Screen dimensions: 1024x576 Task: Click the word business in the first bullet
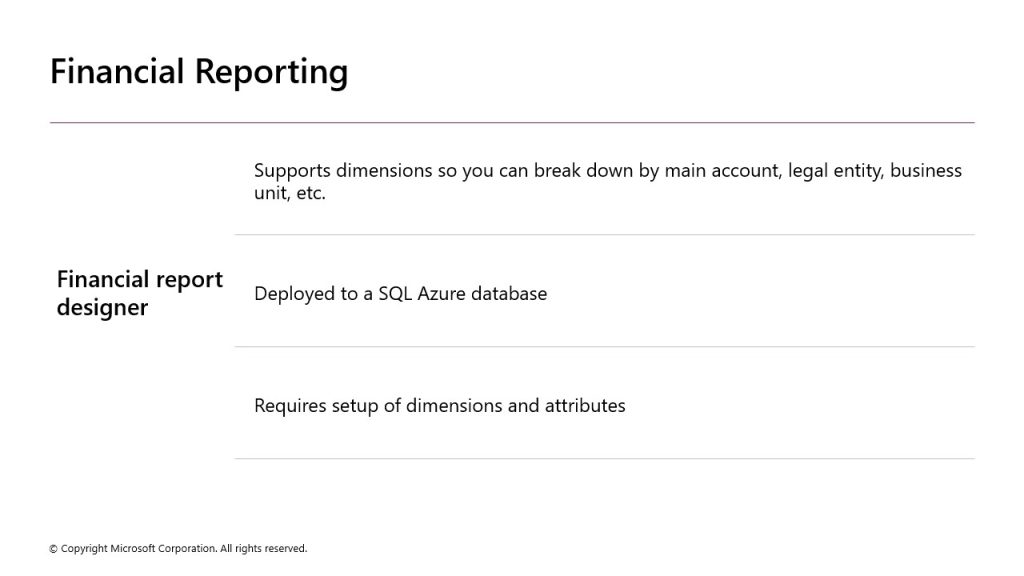click(926, 170)
